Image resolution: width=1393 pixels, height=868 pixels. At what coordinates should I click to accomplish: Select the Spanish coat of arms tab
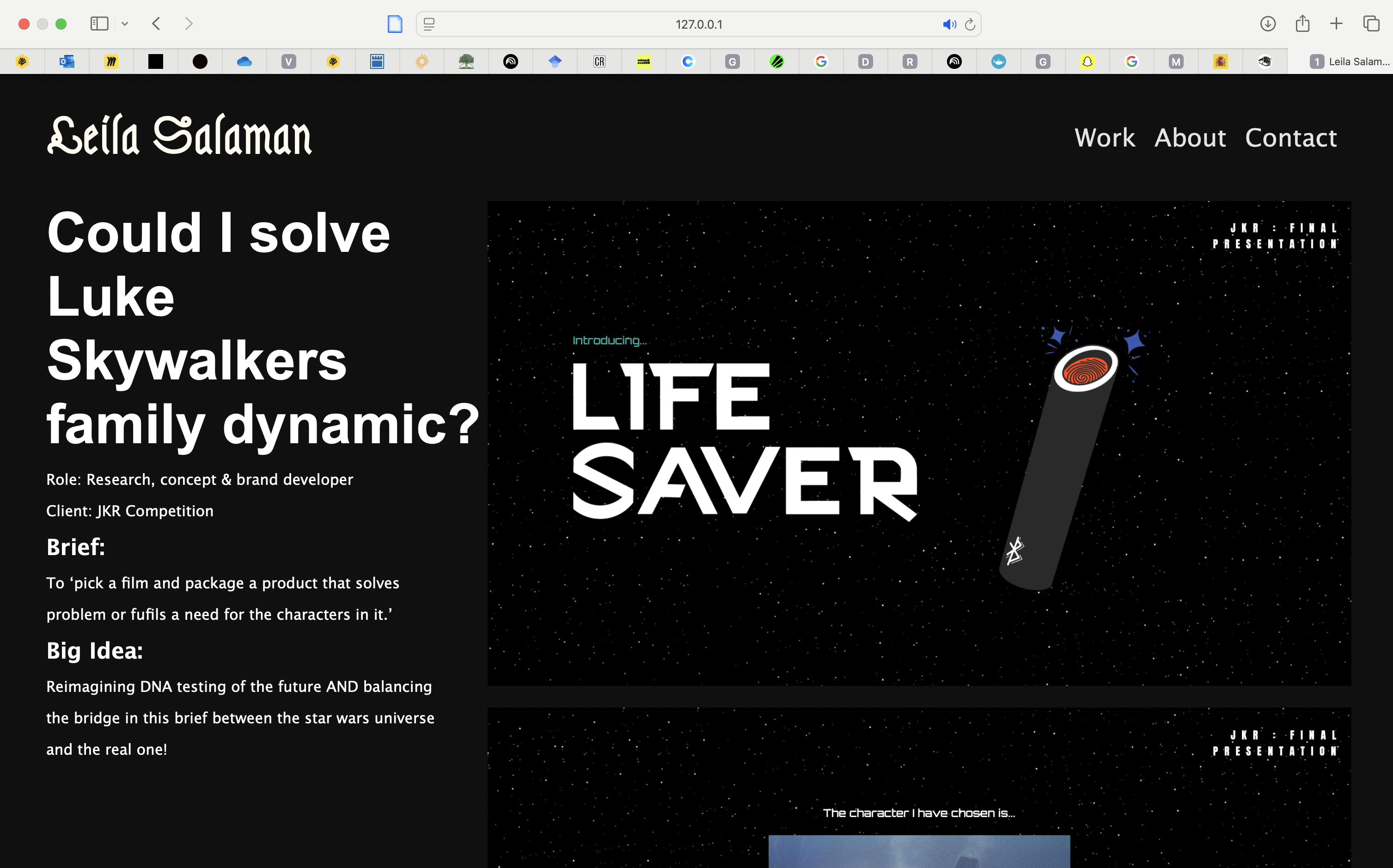point(1220,61)
